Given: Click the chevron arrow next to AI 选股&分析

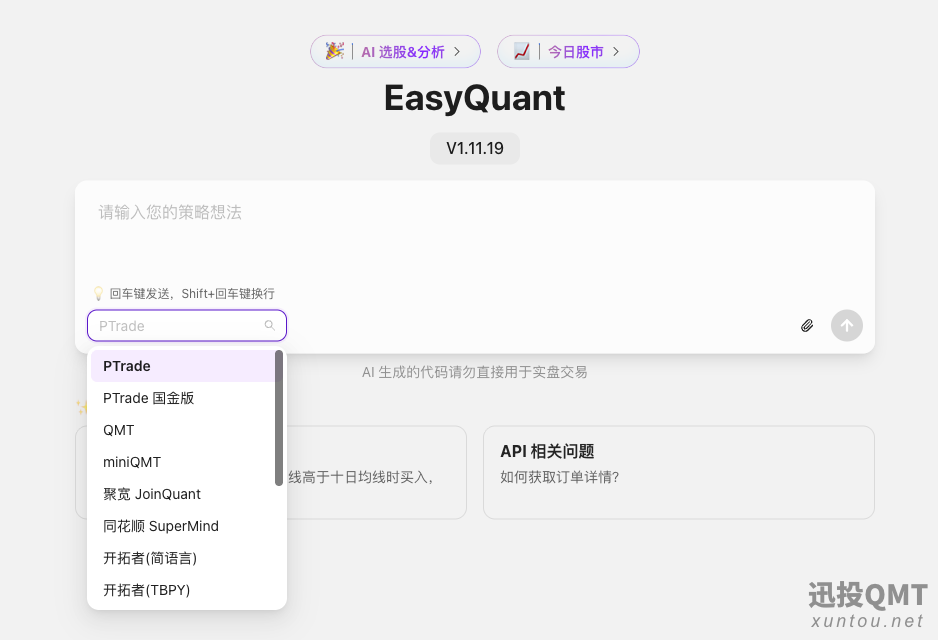Looking at the screenshot, I should (x=457, y=52).
